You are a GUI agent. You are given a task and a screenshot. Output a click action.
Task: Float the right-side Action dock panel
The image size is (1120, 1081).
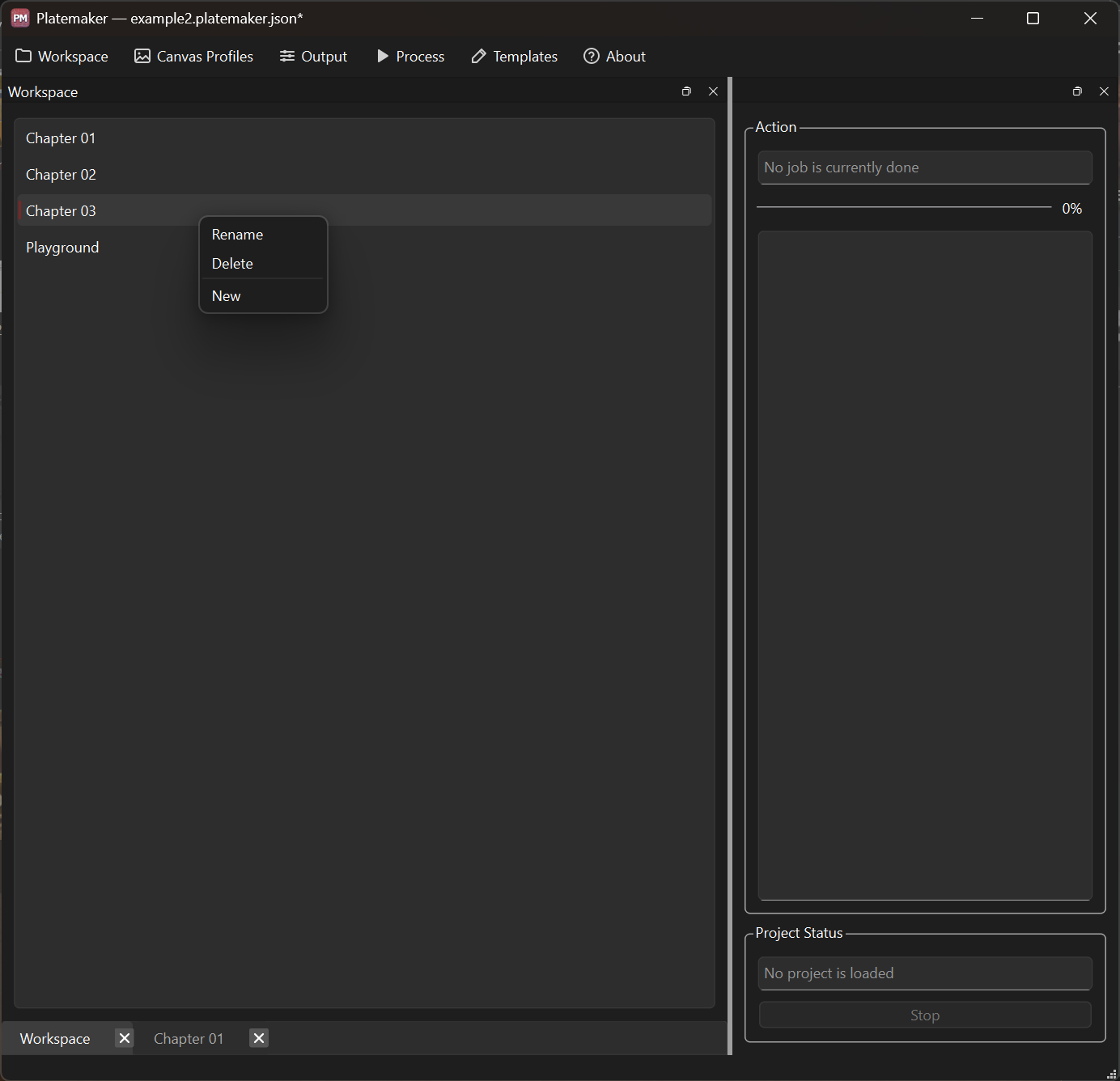1077,91
